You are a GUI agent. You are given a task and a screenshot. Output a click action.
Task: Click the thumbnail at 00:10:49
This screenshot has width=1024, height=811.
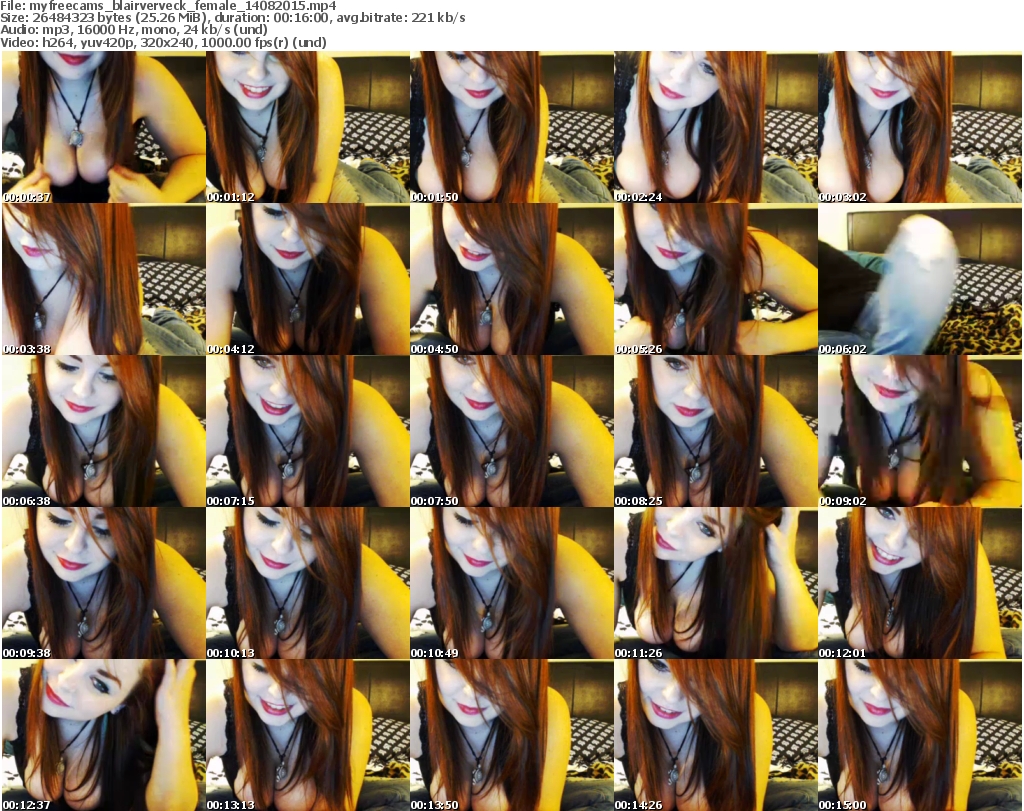511,583
